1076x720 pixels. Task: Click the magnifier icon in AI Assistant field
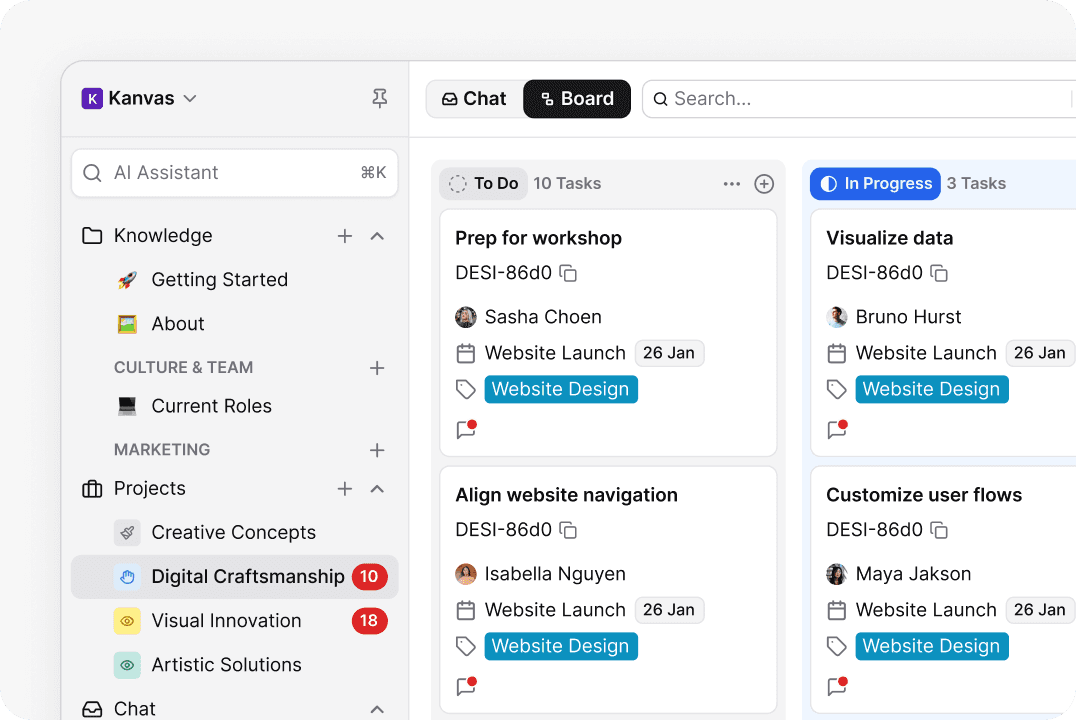pyautogui.click(x=91, y=172)
